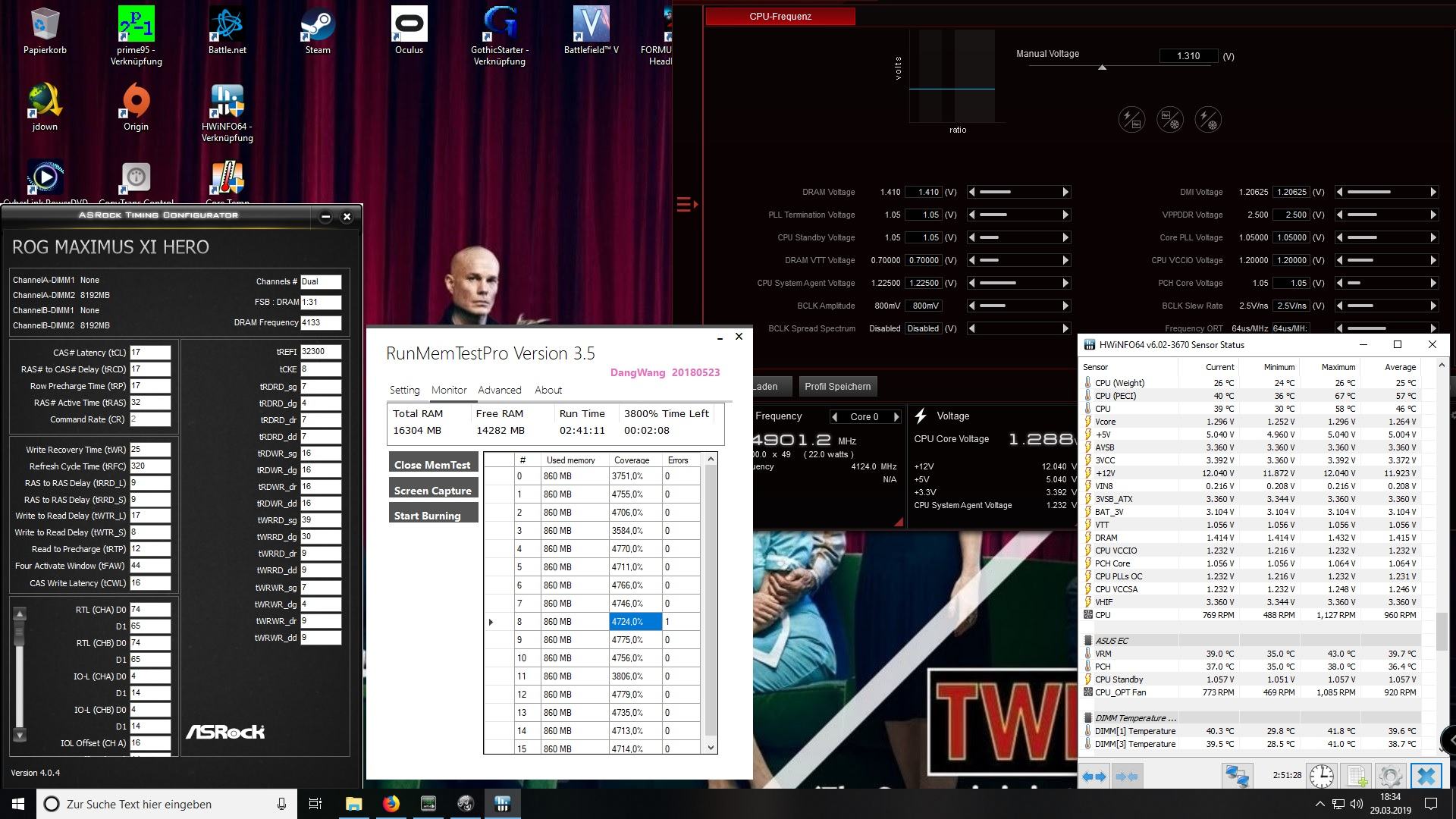Click the microphone icon in taskbar search
Screen dimensions: 1456x819
click(x=281, y=804)
